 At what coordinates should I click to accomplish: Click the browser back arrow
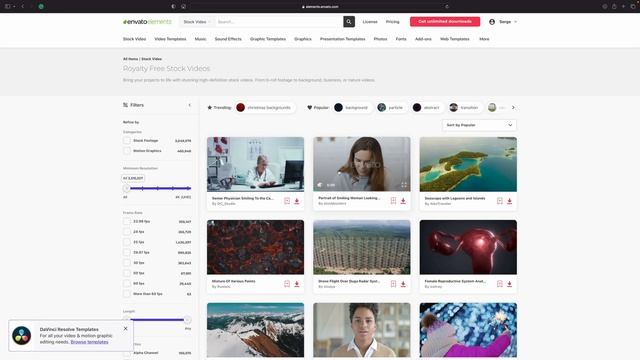(22, 6)
